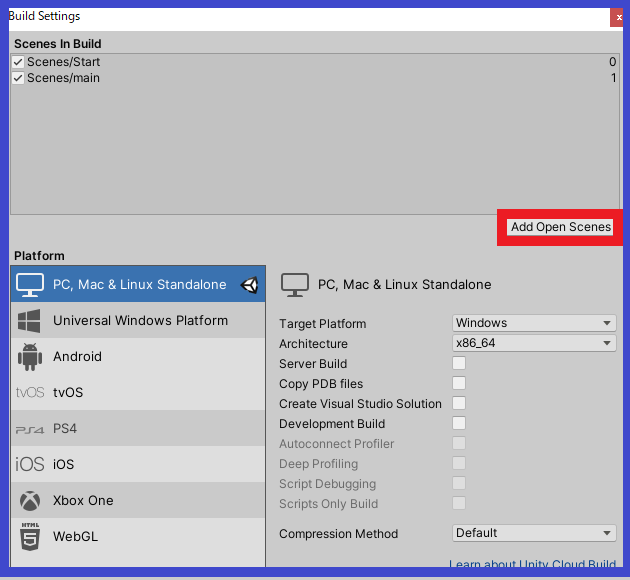Click the Scenes In Build heading
This screenshot has width=630, height=580.
[x=57, y=43]
